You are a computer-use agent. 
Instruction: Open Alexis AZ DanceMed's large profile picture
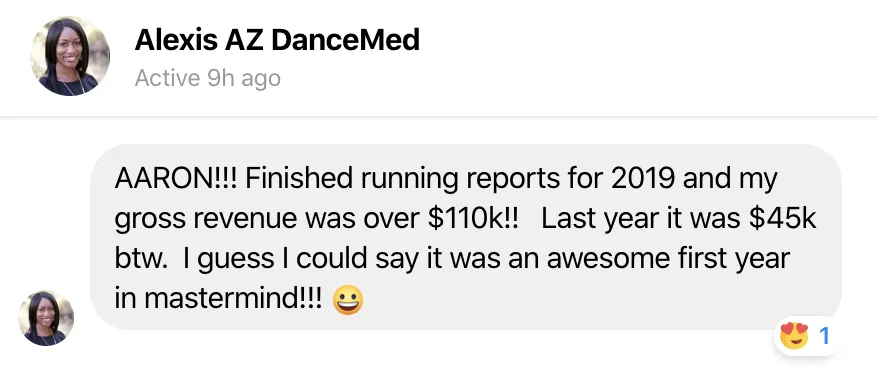[x=70, y=56]
